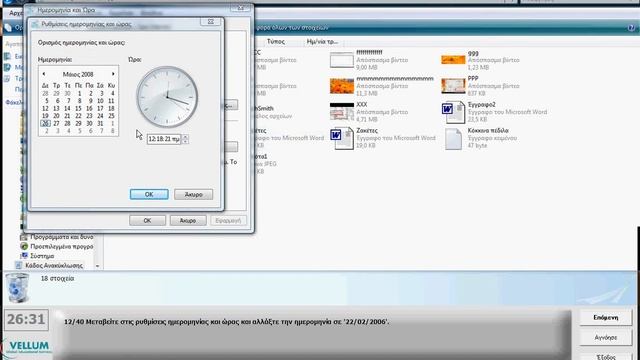Select the XXX video clip thumbnail
Image resolution: width=640 pixels, height=360 pixels.
[x=342, y=112]
